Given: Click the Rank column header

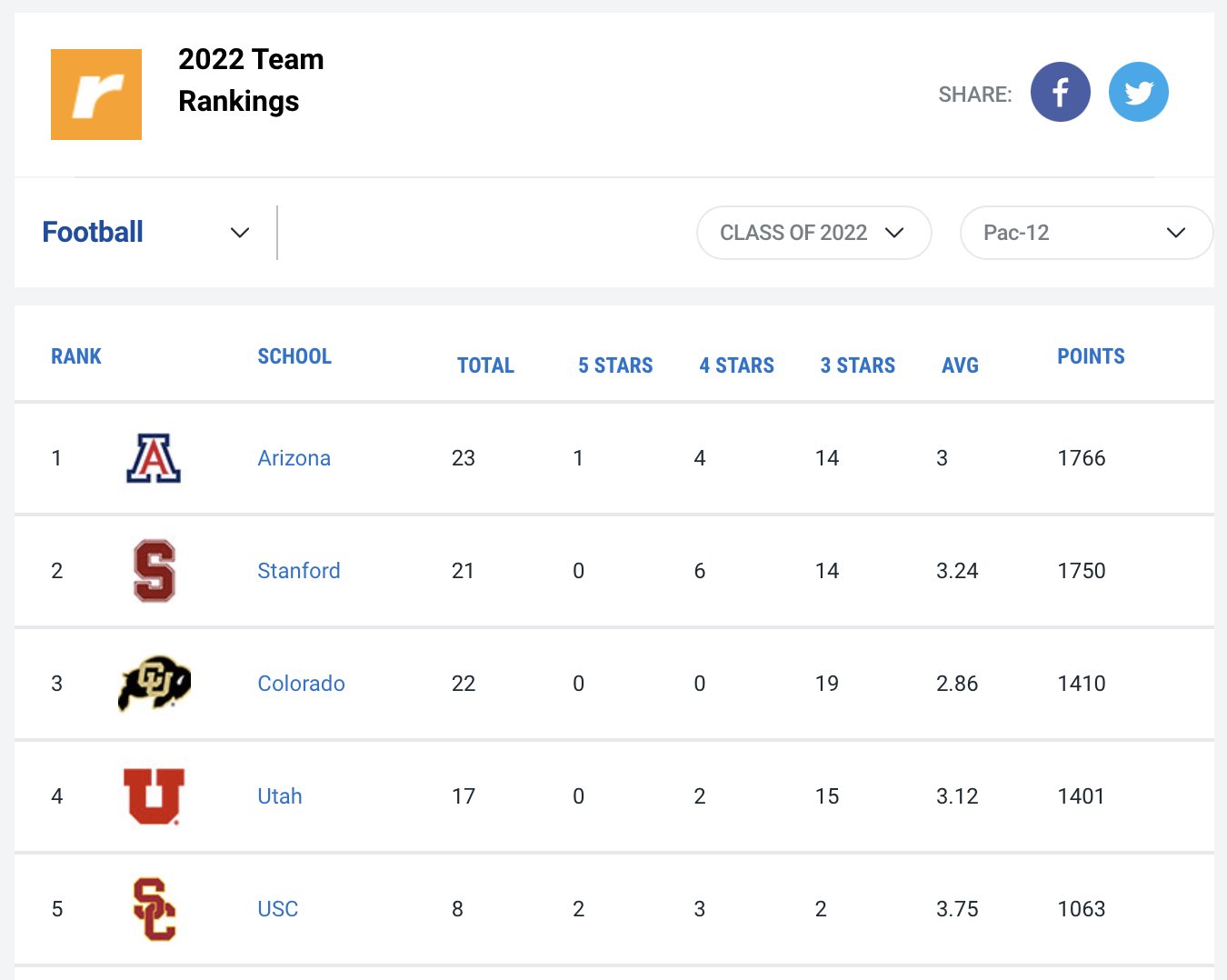Looking at the screenshot, I should [x=76, y=356].
